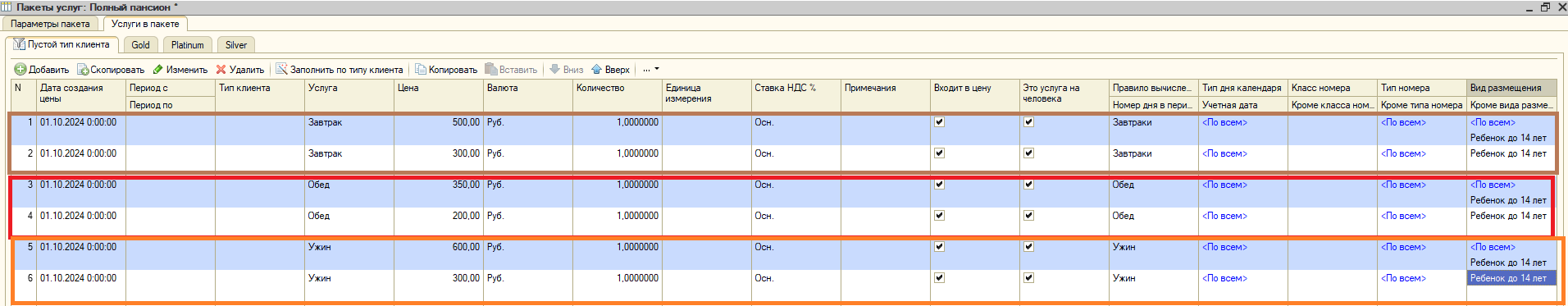Open the Platinum client type tab
This screenshot has height=306, width=1568.
tap(188, 45)
